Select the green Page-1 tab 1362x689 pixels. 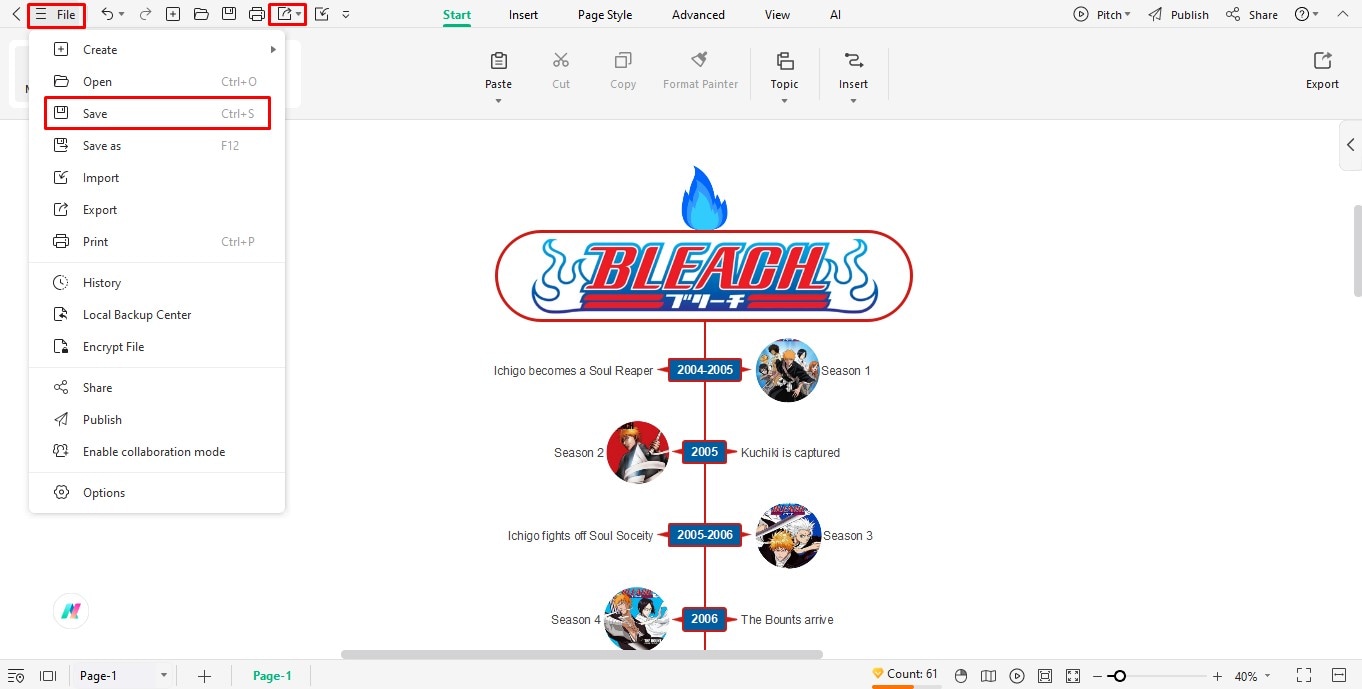(272, 676)
